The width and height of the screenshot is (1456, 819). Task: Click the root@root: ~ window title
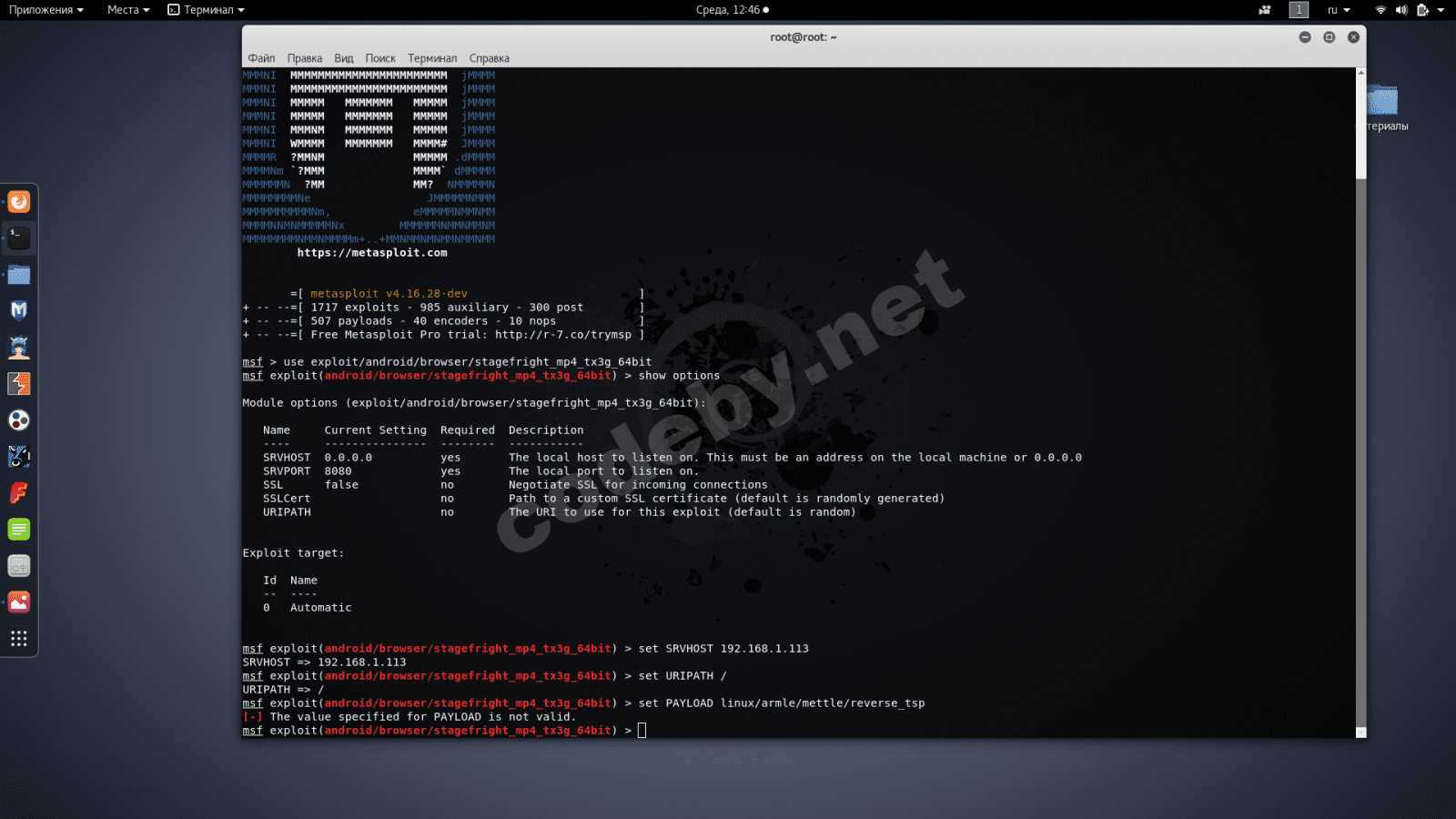tap(804, 37)
